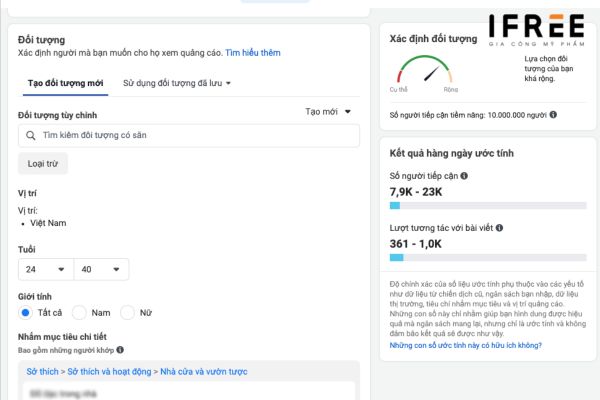The height and width of the screenshot is (400, 600).
Task: Click info icon beside Số người tiếp cận
Action: coord(464,176)
